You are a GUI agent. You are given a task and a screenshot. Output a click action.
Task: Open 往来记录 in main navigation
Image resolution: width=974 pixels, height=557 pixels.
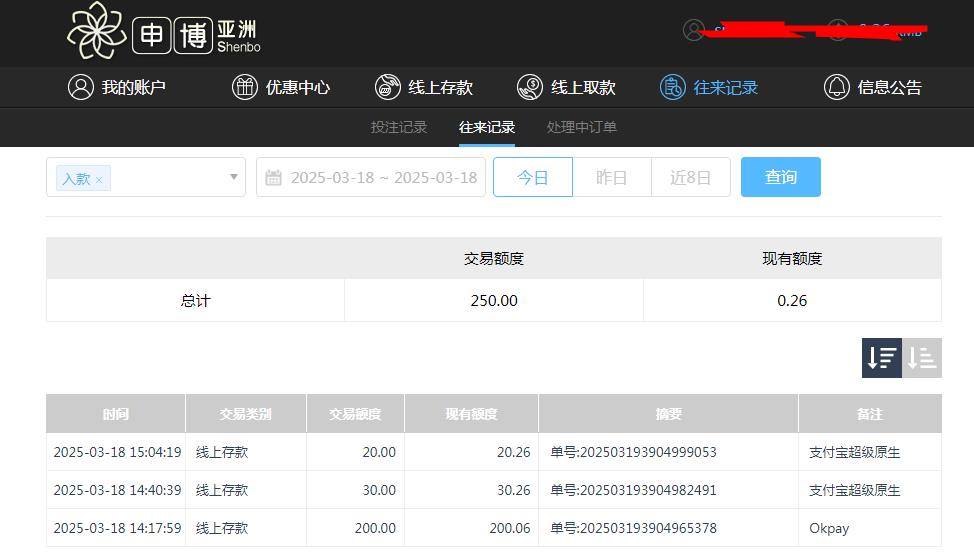709,88
